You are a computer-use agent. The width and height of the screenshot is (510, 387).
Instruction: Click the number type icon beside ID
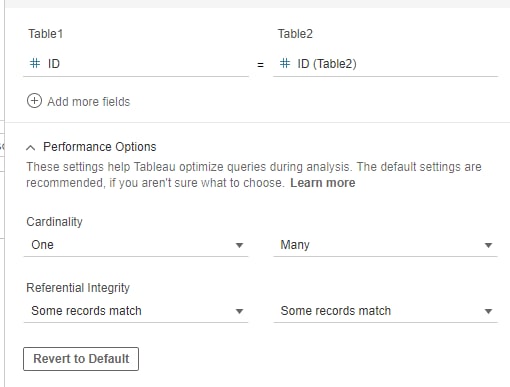[35, 63]
